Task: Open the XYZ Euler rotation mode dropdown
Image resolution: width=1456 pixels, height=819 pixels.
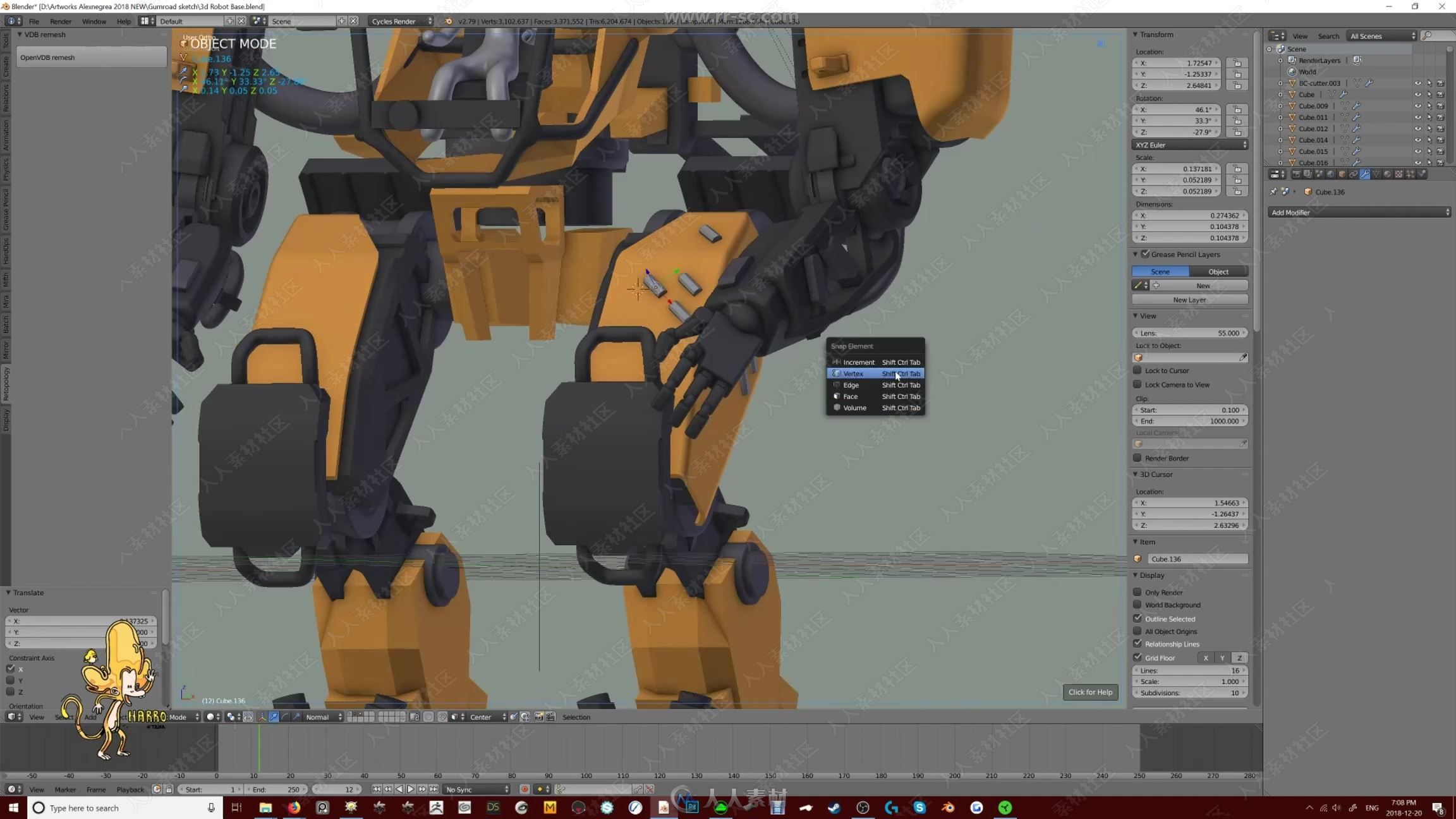Action: pos(1190,145)
